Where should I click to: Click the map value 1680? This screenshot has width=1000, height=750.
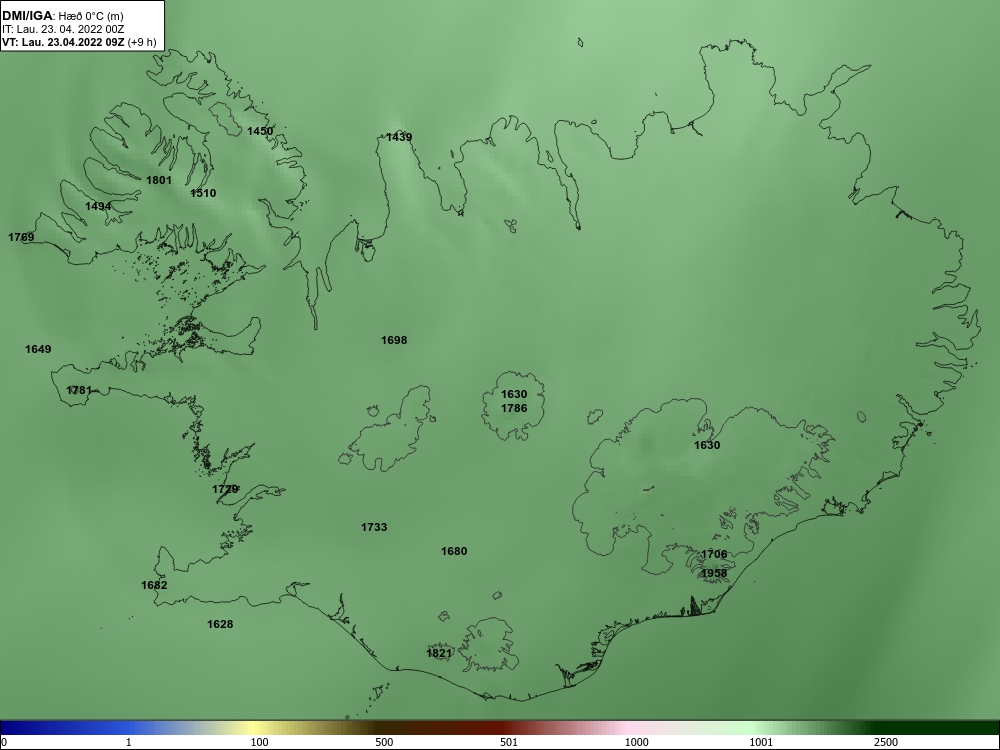pos(454,552)
